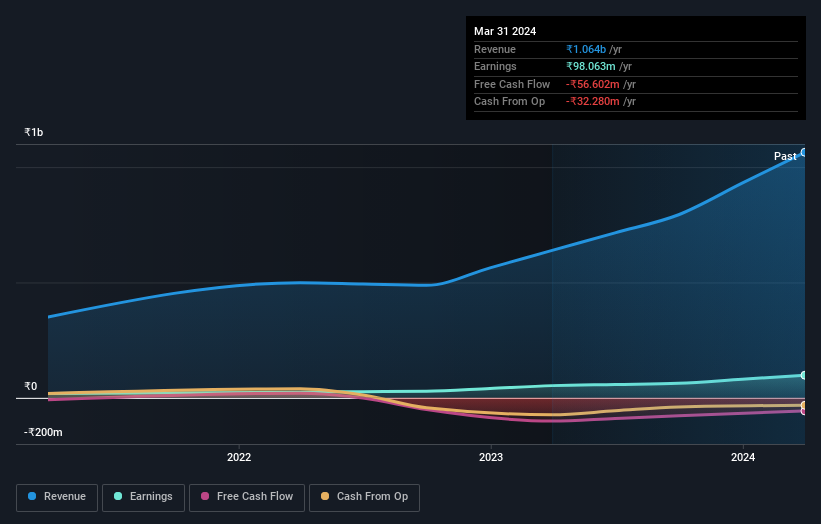Screen dimensions: 821x524
Task: Select the Revenue endpoint marker on chart
Action: pyautogui.click(x=804, y=152)
